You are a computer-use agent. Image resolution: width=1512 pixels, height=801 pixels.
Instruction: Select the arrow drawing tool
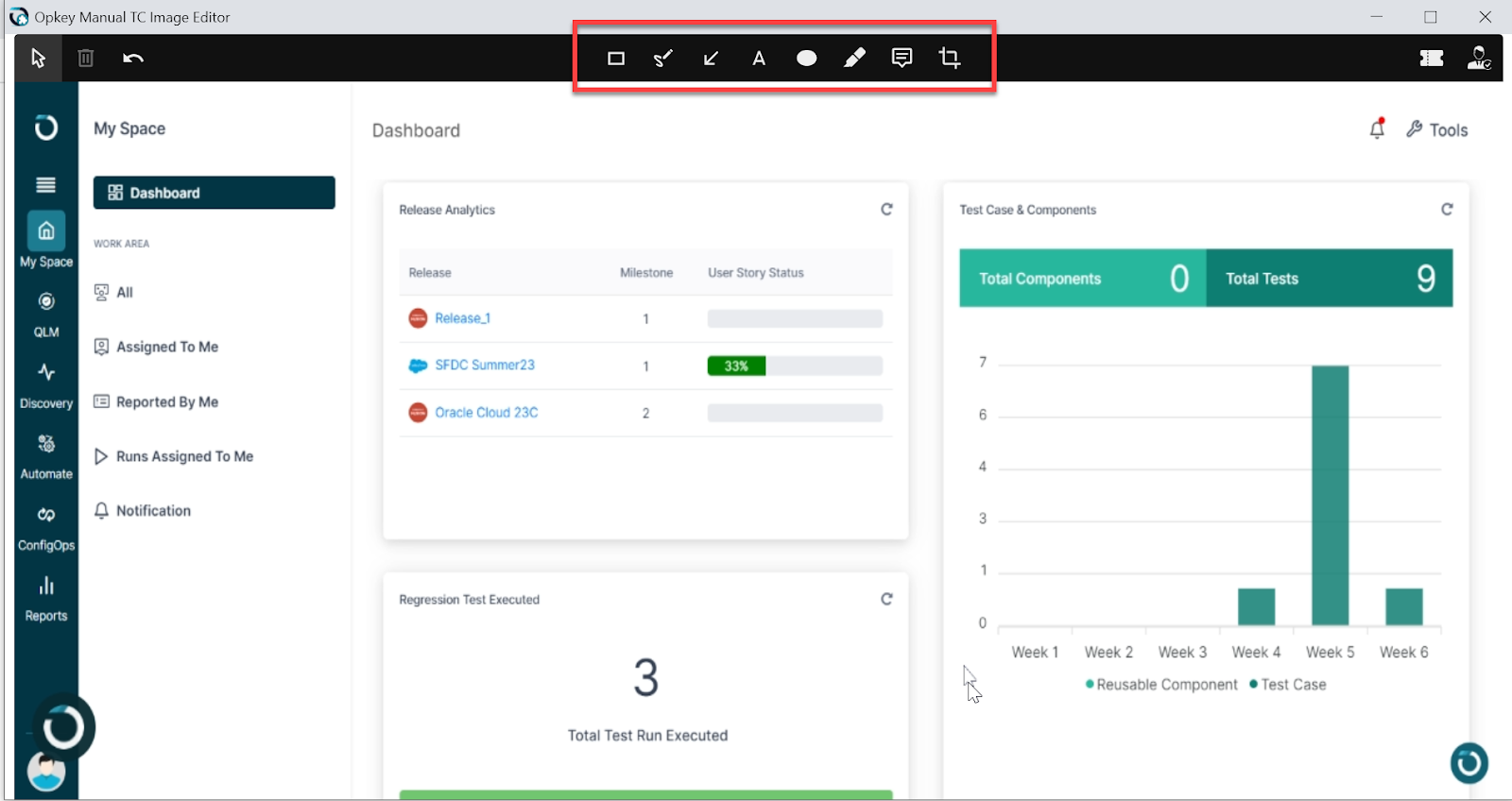pyautogui.click(x=712, y=59)
